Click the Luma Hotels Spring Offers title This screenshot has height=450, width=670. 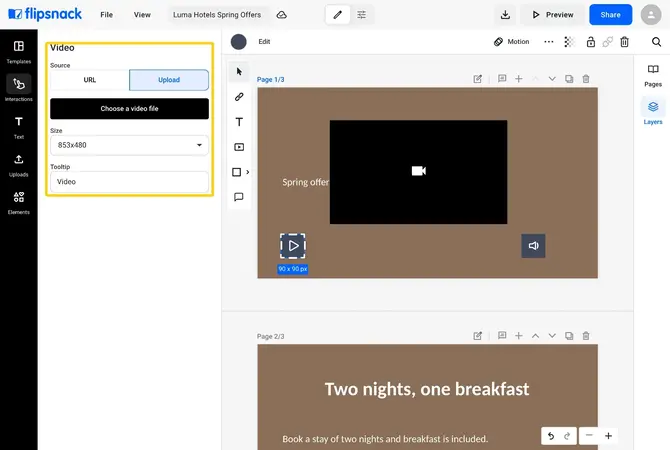(217, 15)
